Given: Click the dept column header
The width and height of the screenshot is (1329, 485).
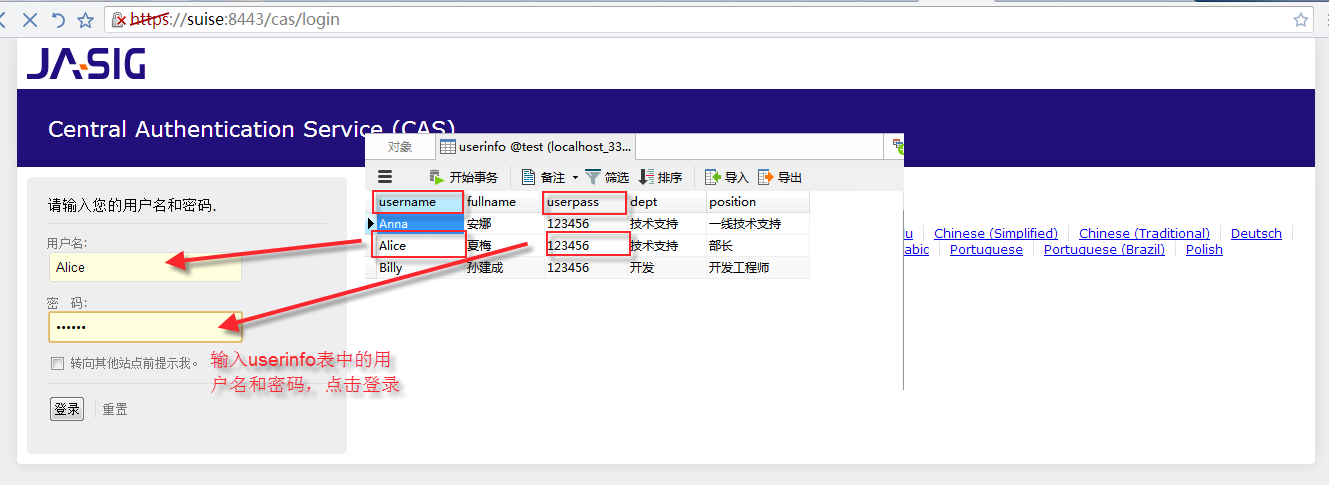Looking at the screenshot, I should tap(666, 202).
